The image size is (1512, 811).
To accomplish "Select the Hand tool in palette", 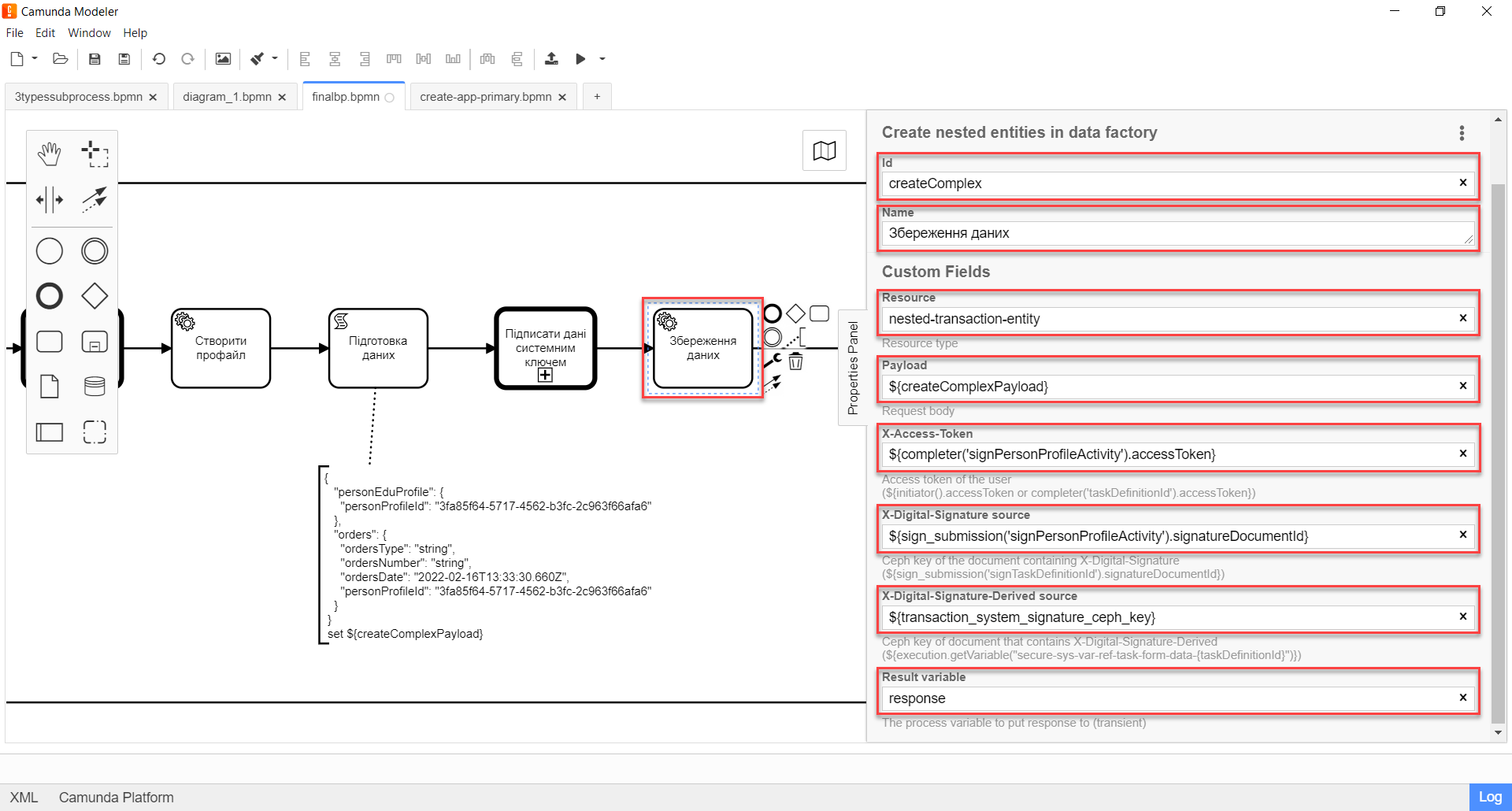I will 50,154.
